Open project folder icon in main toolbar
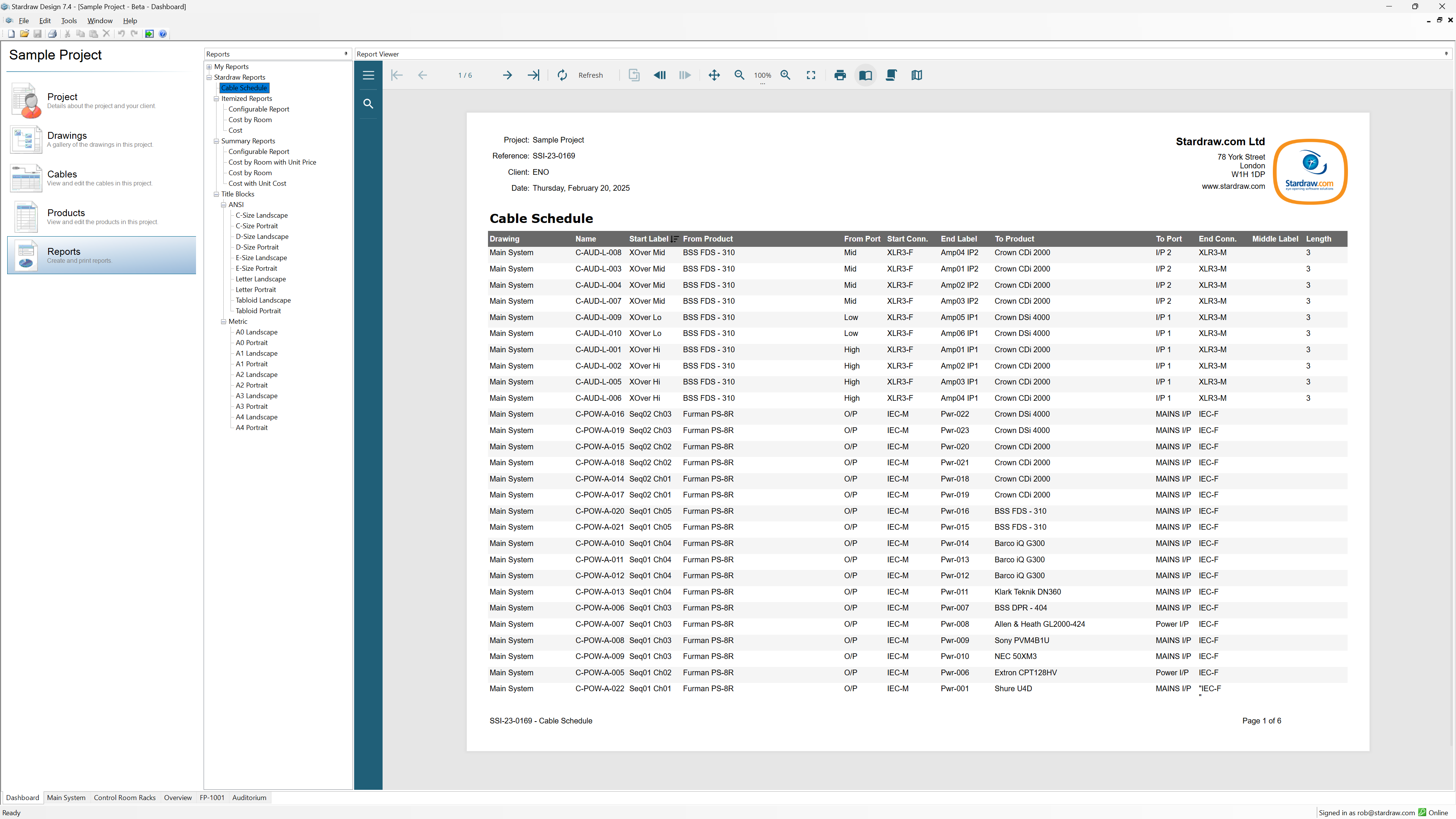The image size is (1456, 819). click(x=24, y=34)
